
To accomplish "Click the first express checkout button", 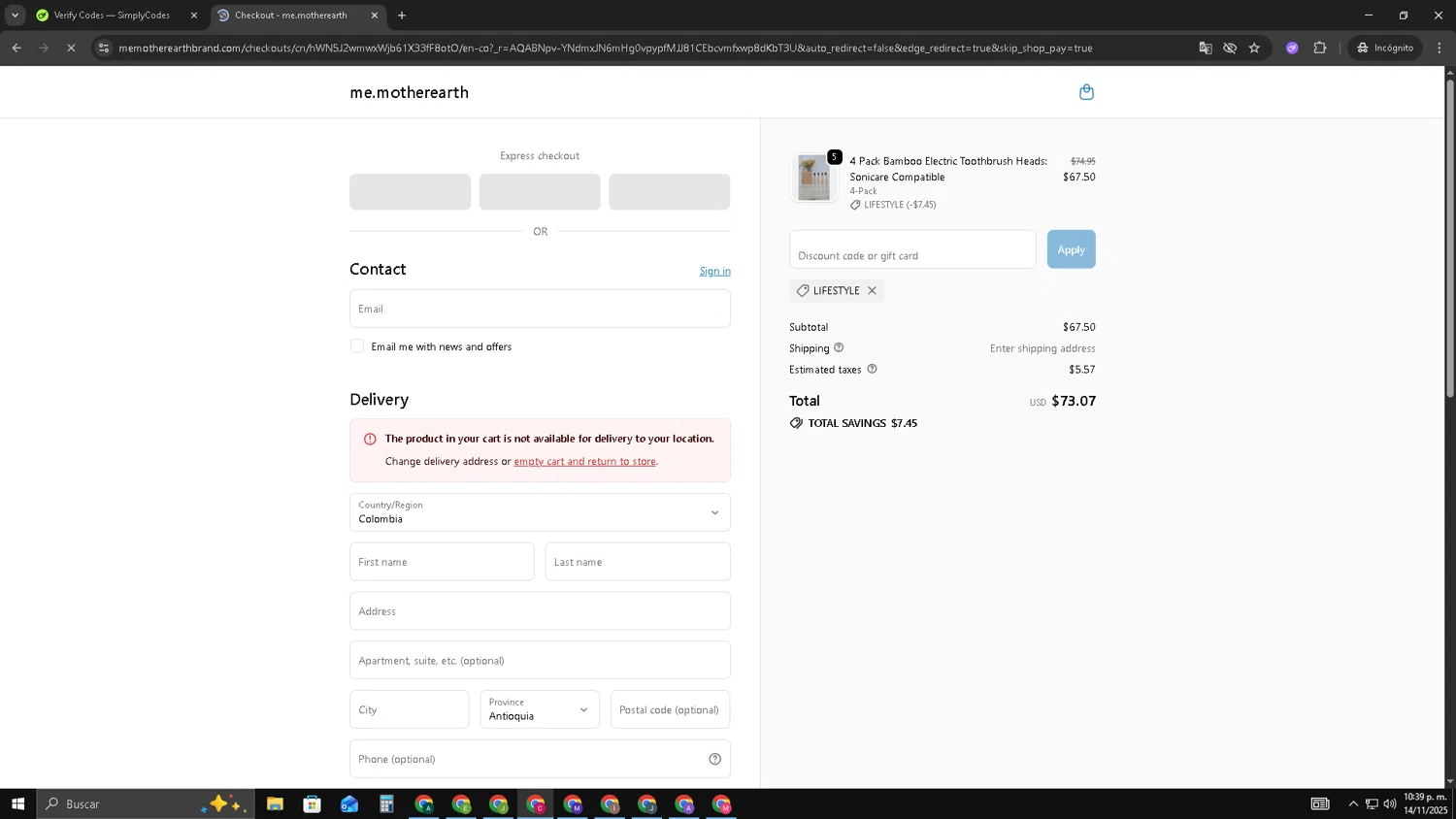I will (410, 192).
